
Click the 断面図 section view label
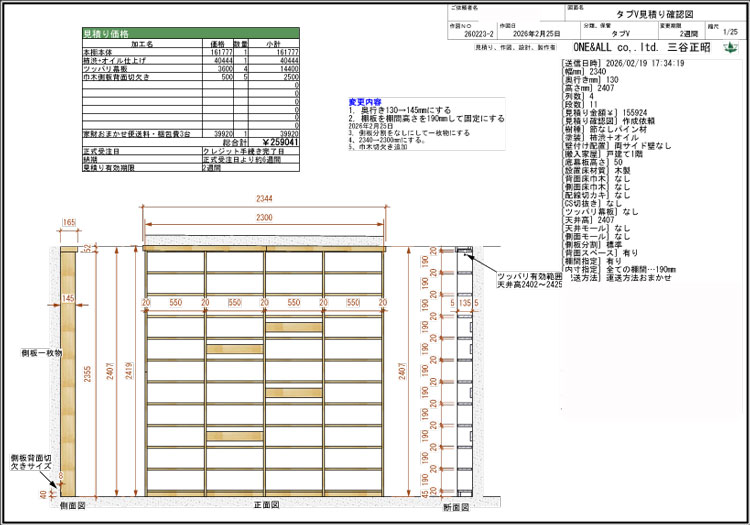point(456,505)
